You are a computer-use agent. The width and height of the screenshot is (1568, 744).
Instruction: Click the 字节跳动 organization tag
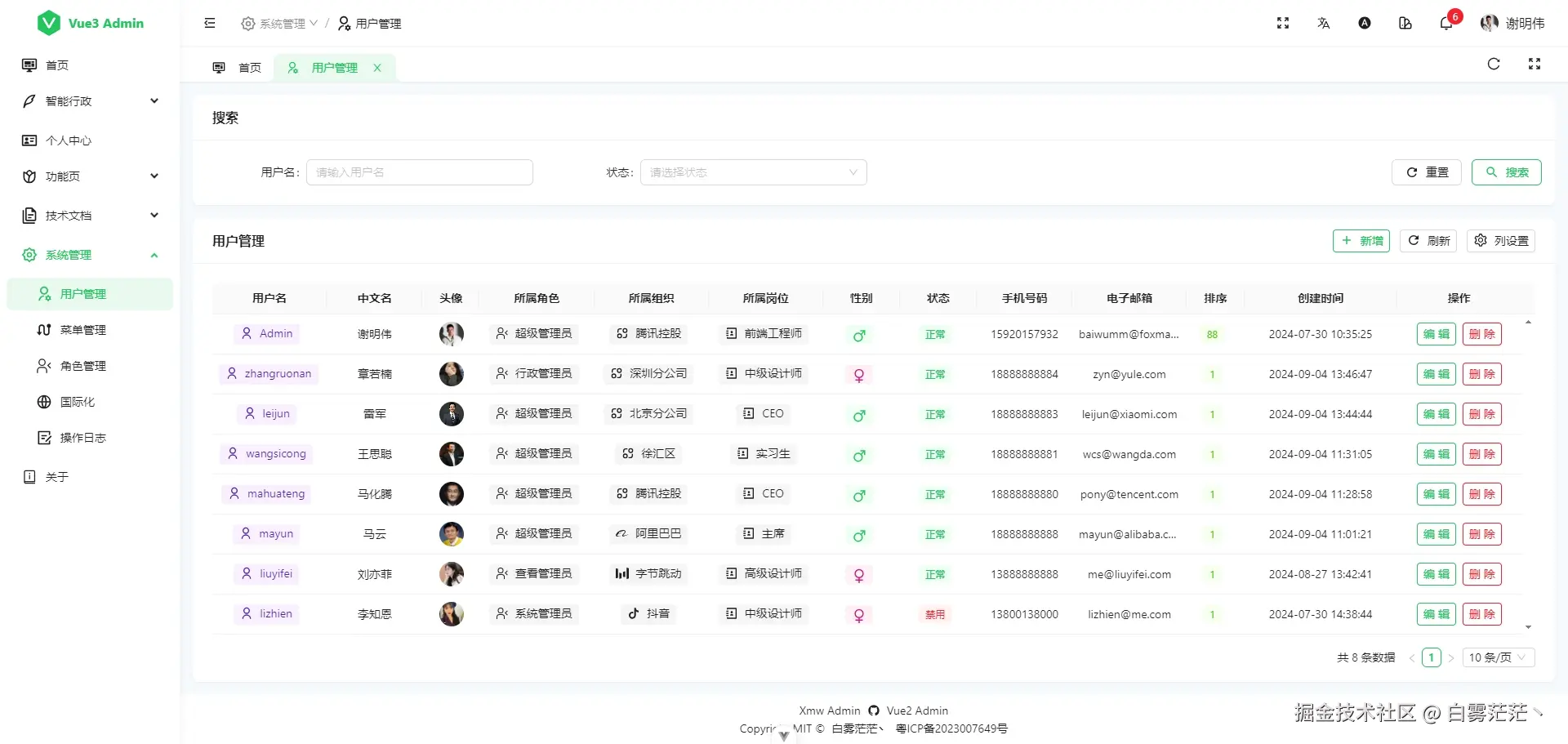[x=648, y=574]
